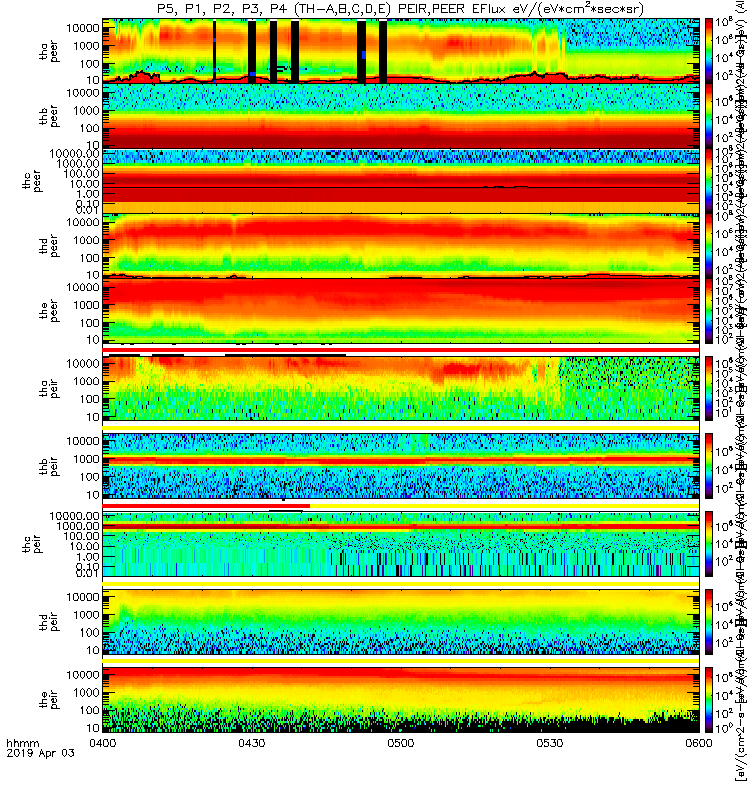Viewport: 750px width, 800px height.
Task: Select the 'thb peir' panel label
Action: (49, 467)
